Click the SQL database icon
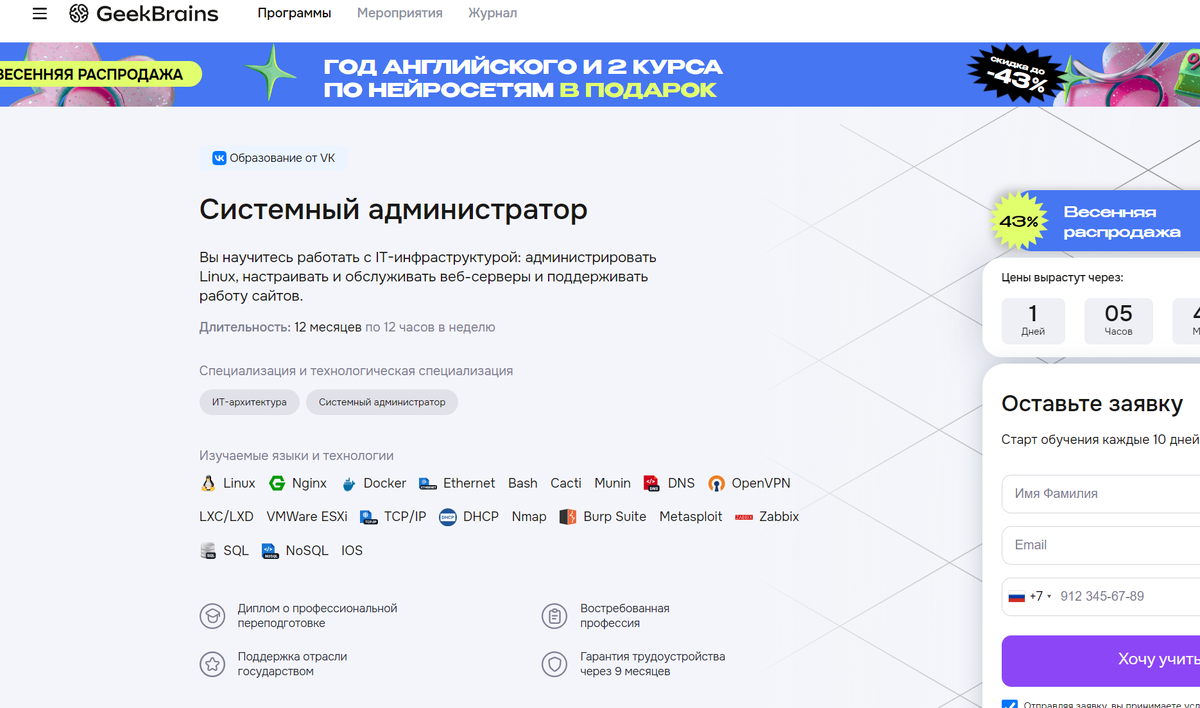The image size is (1200, 708). [x=208, y=551]
